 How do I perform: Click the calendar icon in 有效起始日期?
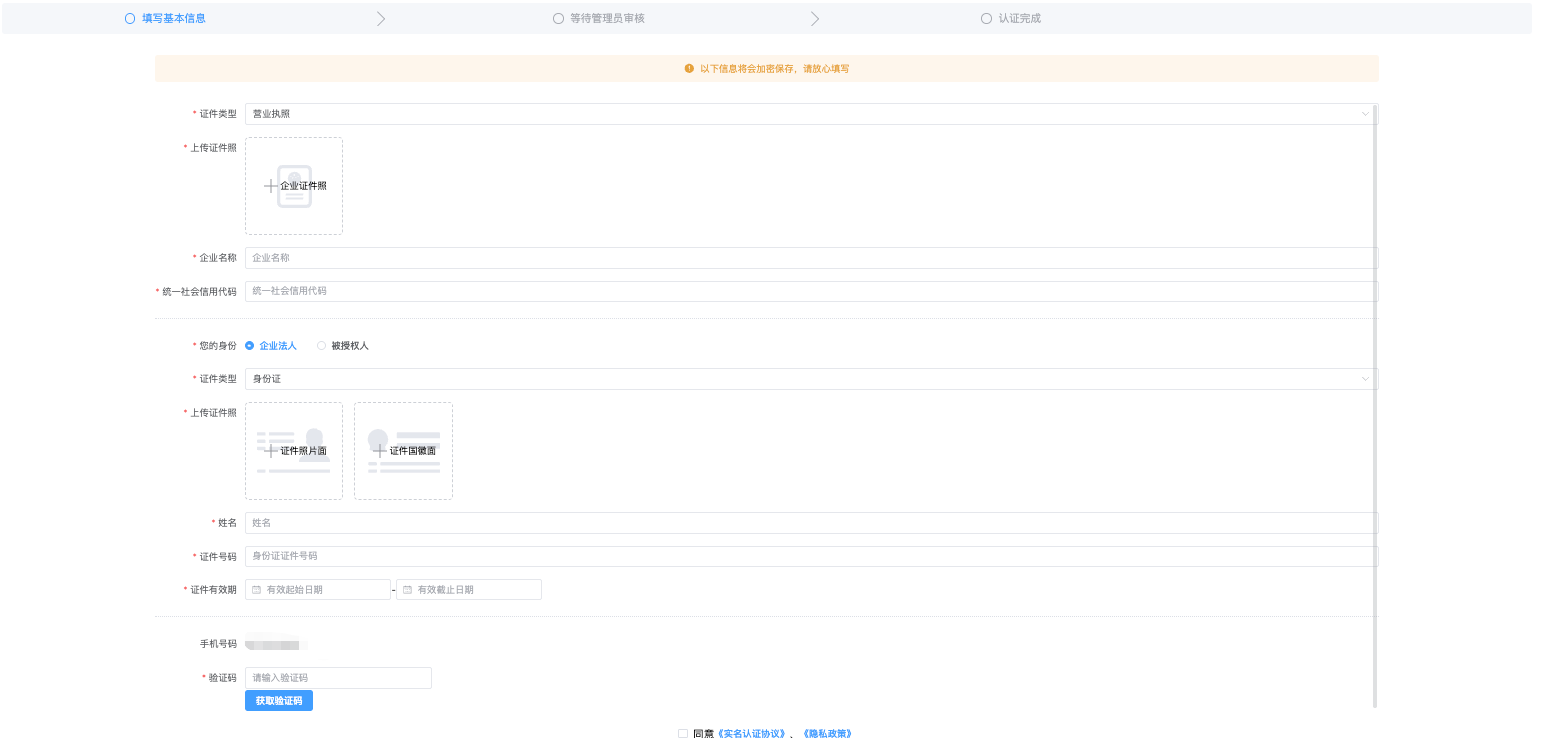point(256,590)
